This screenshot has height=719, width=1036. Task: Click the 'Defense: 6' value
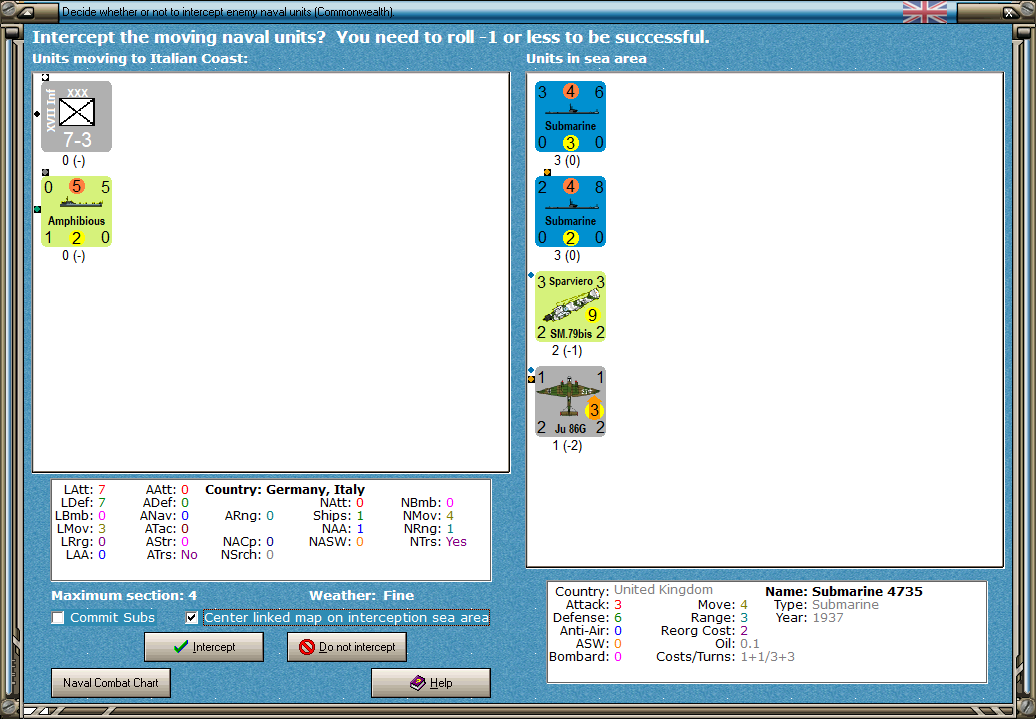587,617
